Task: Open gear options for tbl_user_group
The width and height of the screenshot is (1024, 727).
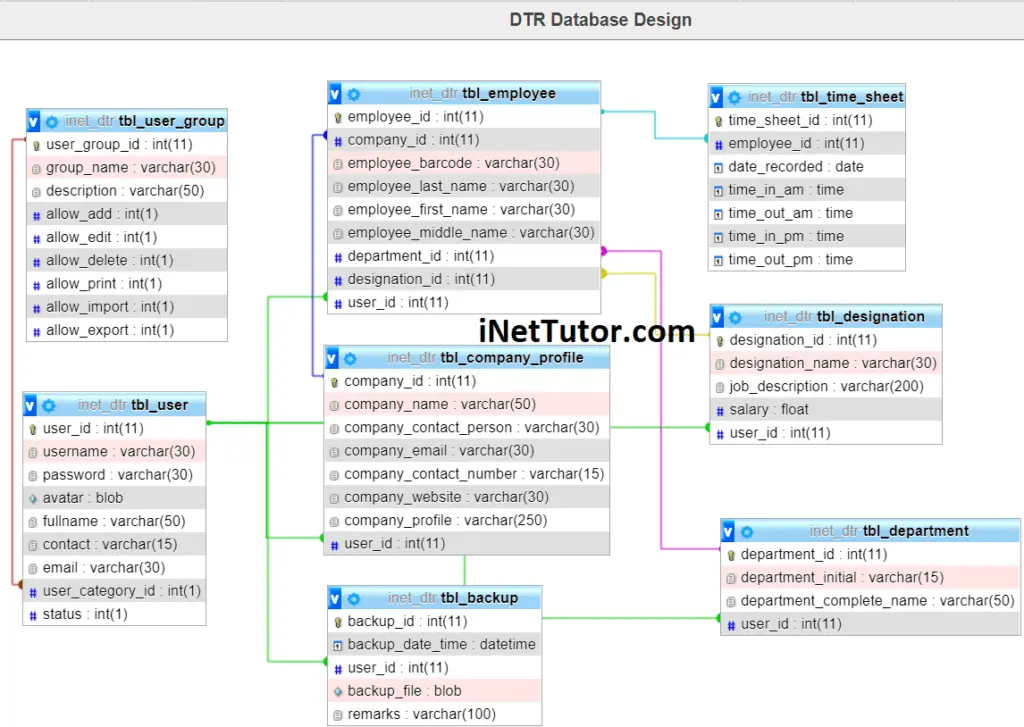Action: coord(52,121)
